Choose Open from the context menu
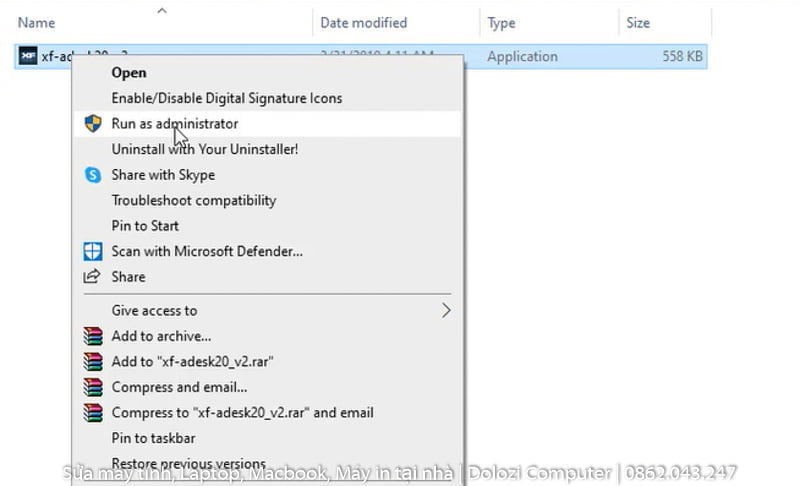This screenshot has width=800, height=486. pyautogui.click(x=129, y=72)
